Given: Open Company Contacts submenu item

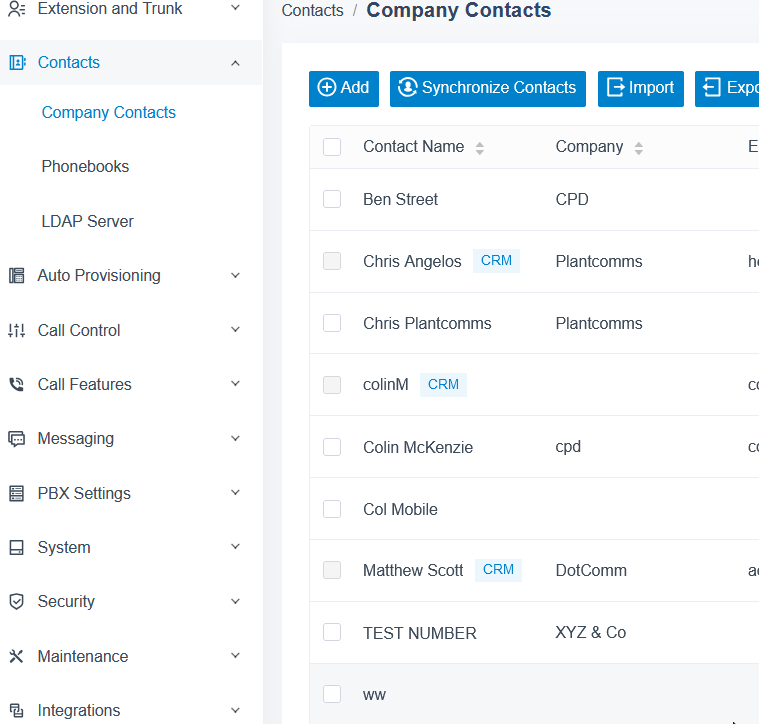Looking at the screenshot, I should 108,113.
